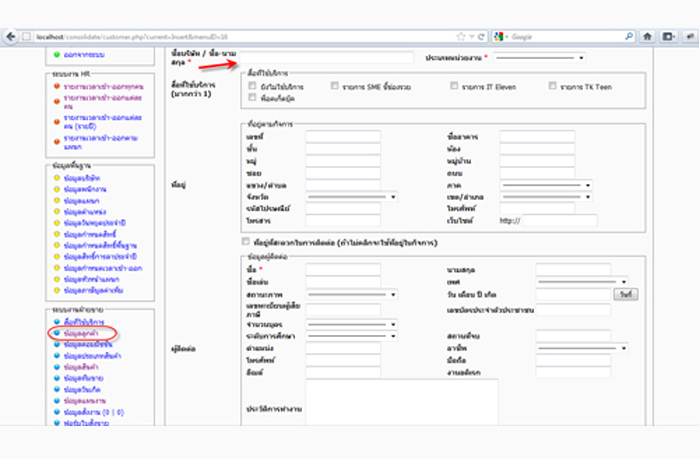Tick the checkbox below the first media option
Viewport: 700px width, 459px height.
point(252,97)
